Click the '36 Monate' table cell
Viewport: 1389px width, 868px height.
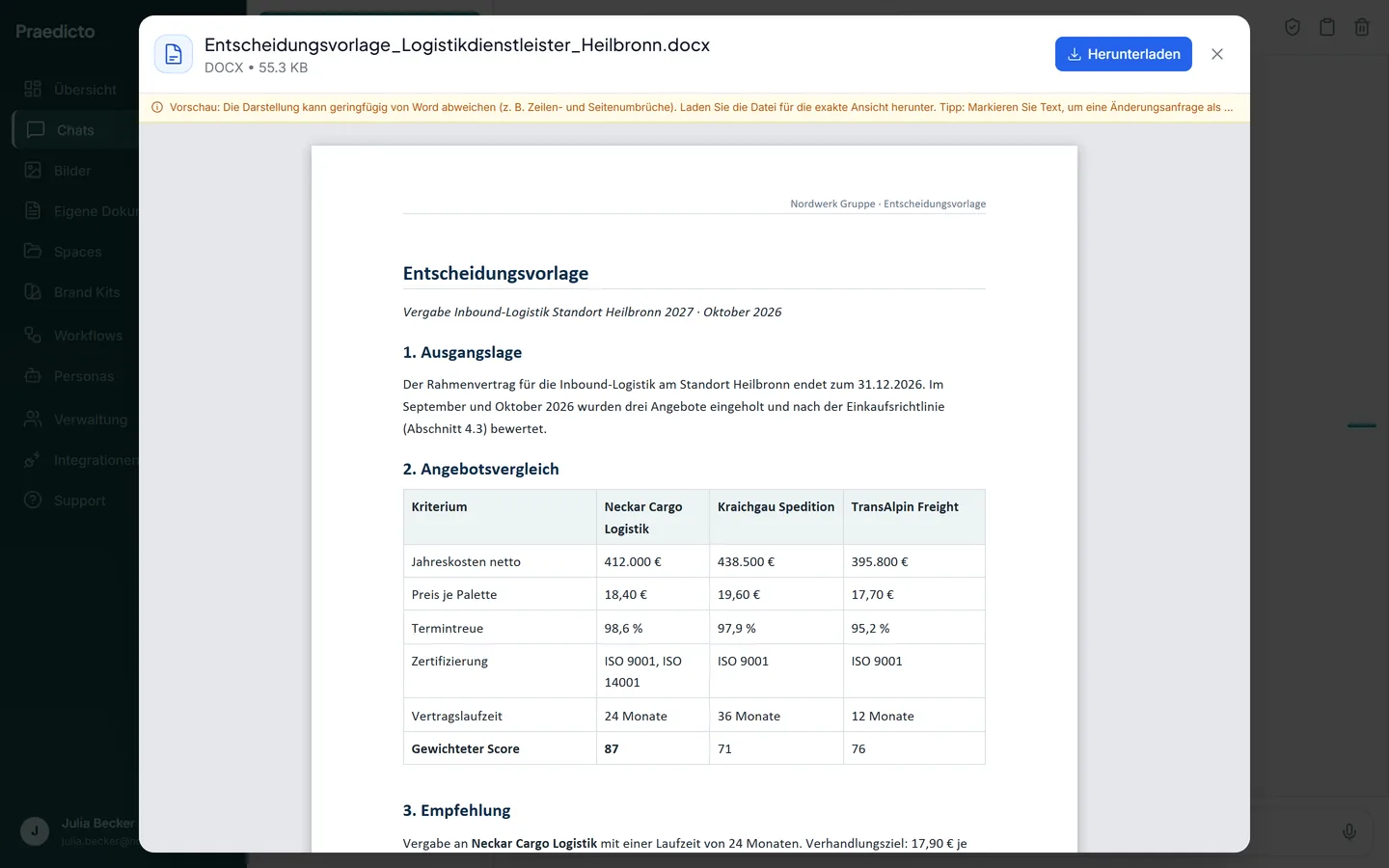coord(776,716)
